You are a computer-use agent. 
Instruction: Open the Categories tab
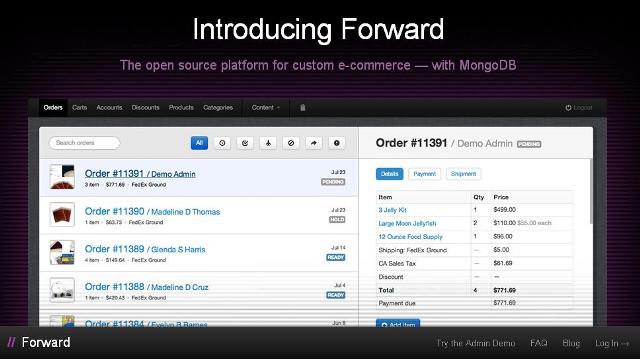[218, 108]
